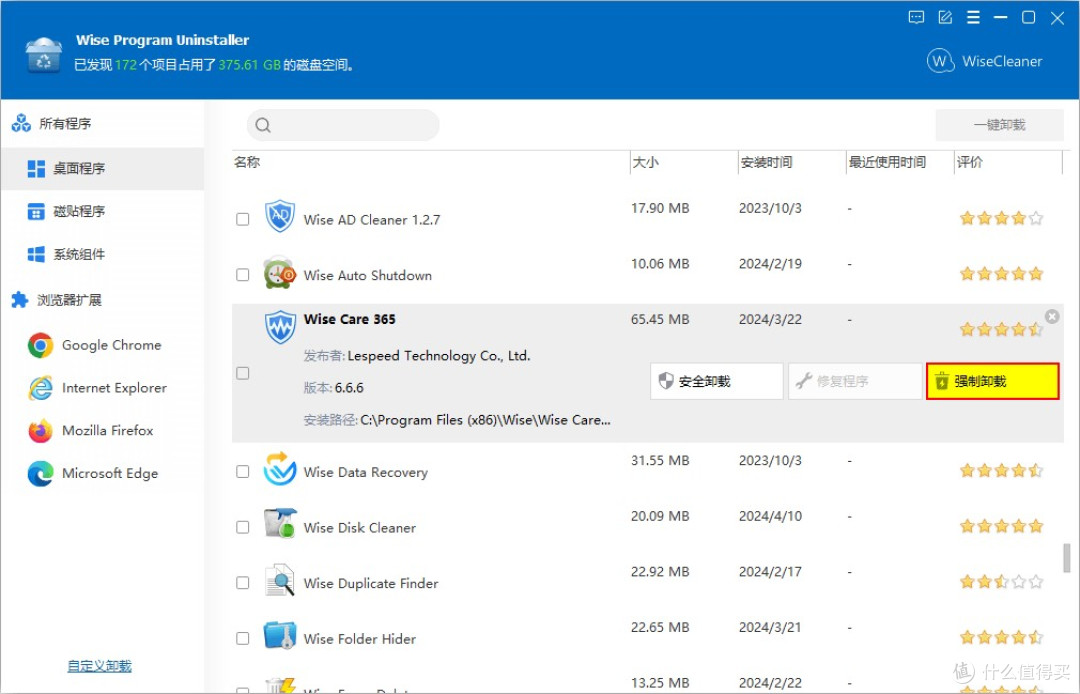Click the Mozilla Firefox icon

(41, 431)
